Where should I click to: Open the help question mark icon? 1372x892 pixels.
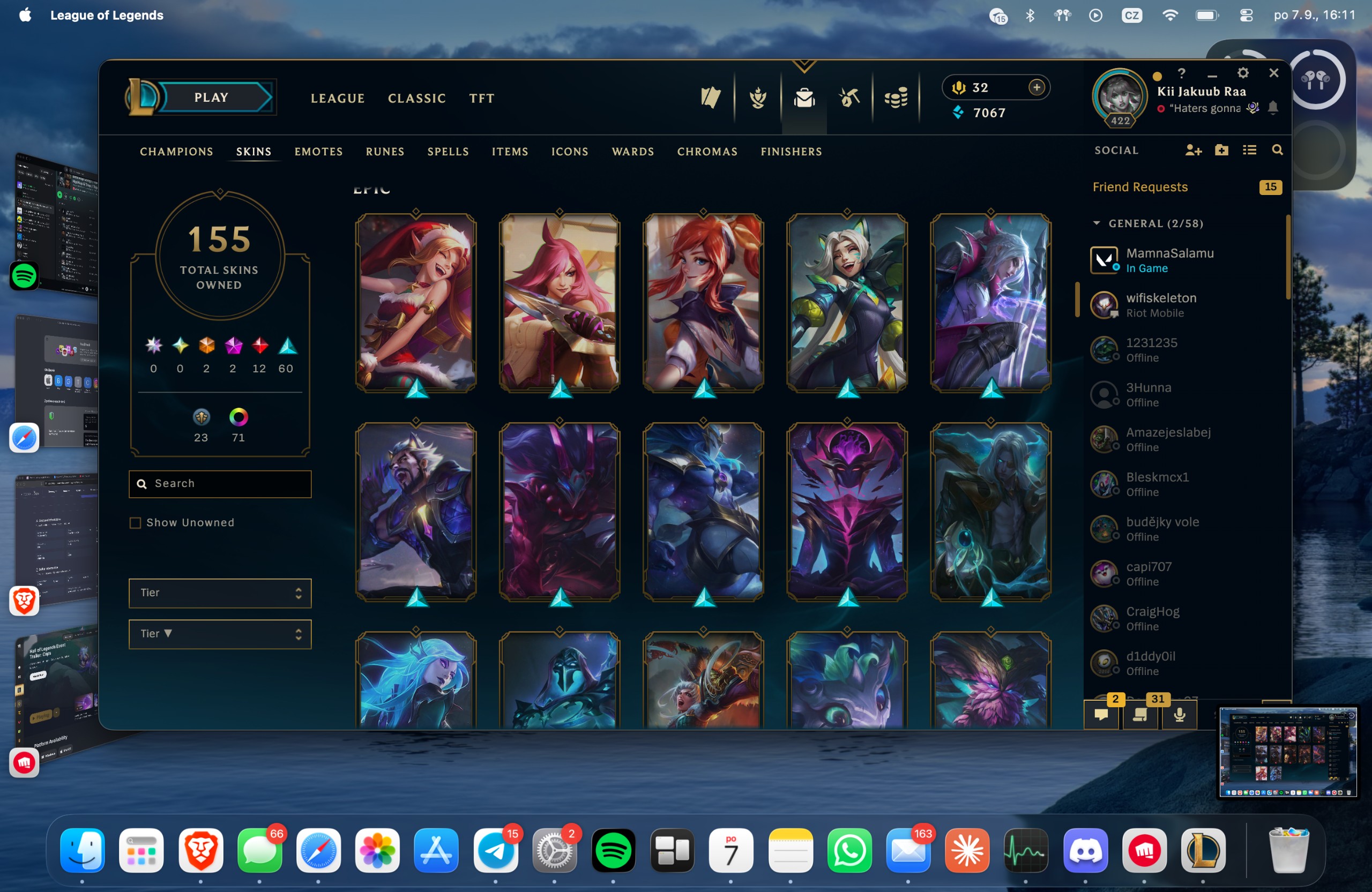point(1182,73)
